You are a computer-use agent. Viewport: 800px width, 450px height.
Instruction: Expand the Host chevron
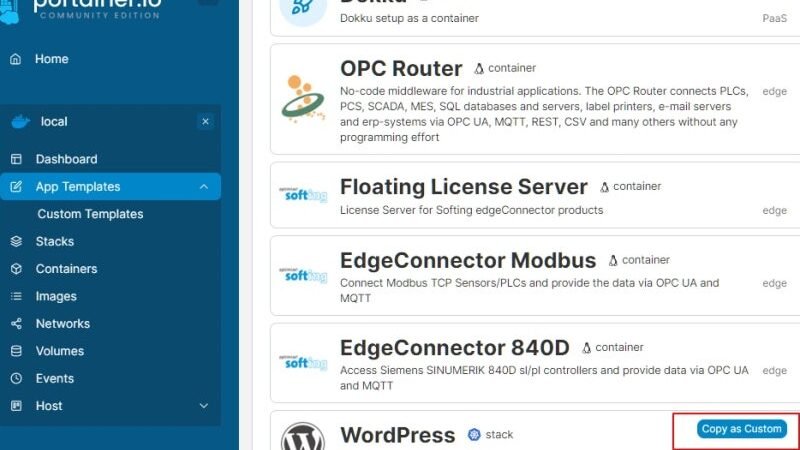pyautogui.click(x=204, y=406)
